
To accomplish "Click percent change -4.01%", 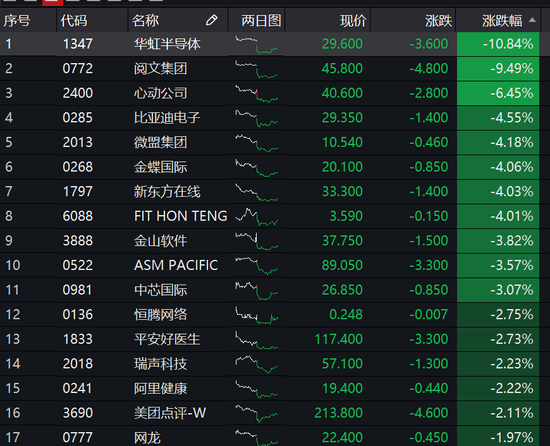I will pyautogui.click(x=512, y=216).
